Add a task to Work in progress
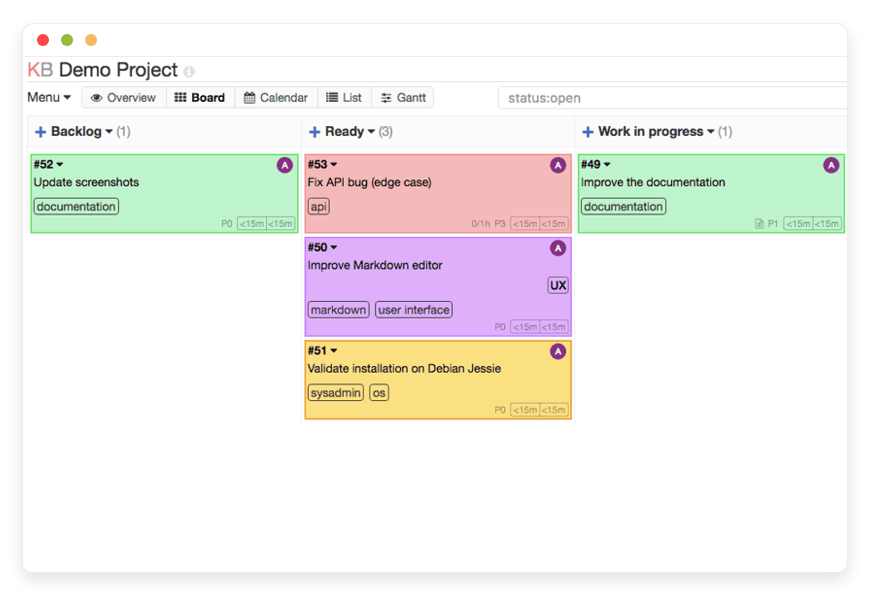This screenshot has width=870, height=595. tap(588, 132)
